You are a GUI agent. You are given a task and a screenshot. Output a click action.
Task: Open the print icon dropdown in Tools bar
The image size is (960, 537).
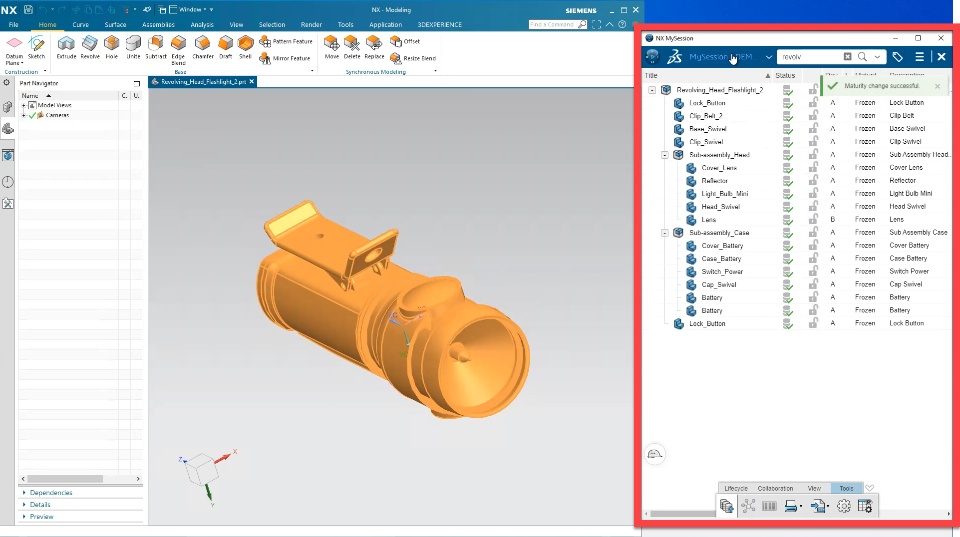click(801, 506)
